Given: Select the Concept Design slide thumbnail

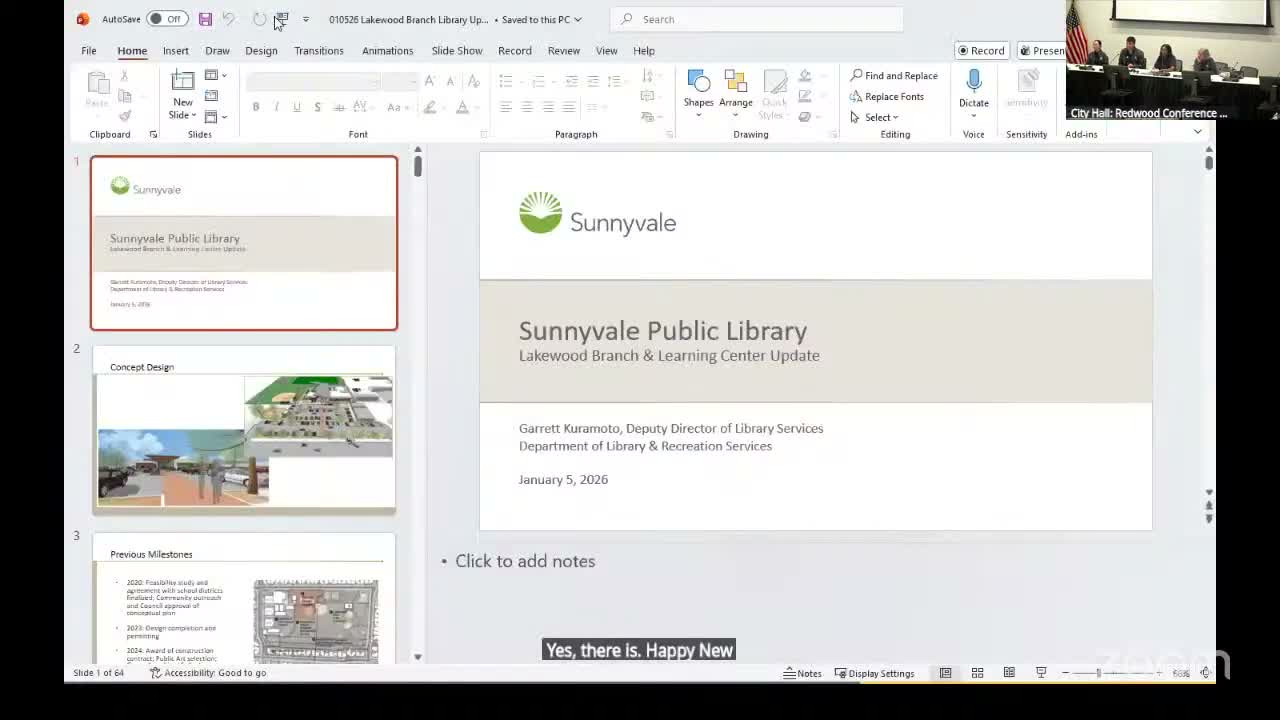Looking at the screenshot, I should point(244,430).
